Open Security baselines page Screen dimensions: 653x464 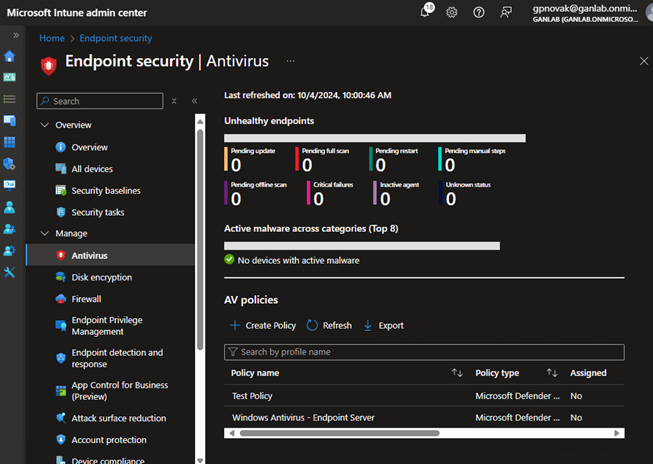tap(105, 190)
